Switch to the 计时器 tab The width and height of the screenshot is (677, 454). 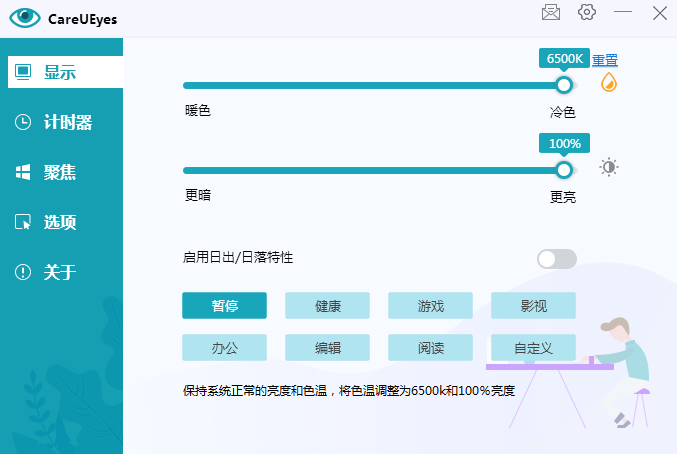[61, 122]
